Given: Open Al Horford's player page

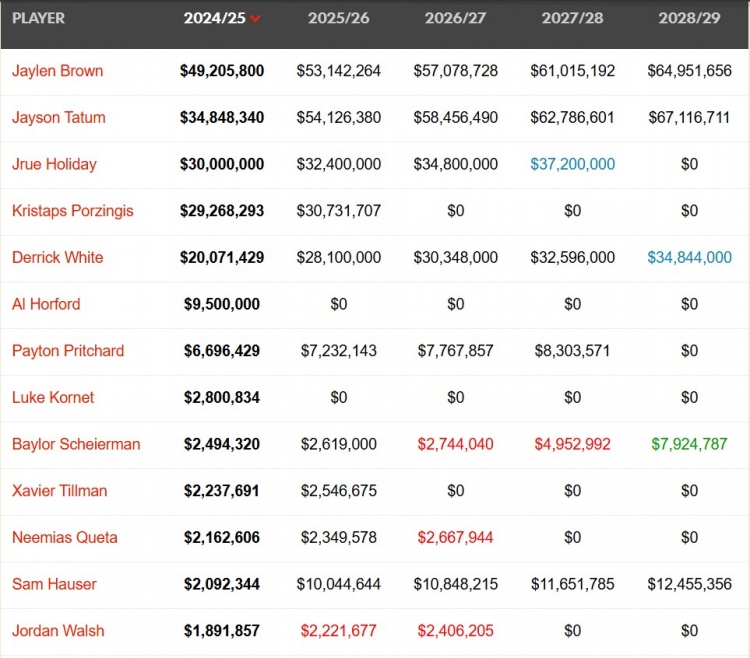Looking at the screenshot, I should (x=46, y=304).
